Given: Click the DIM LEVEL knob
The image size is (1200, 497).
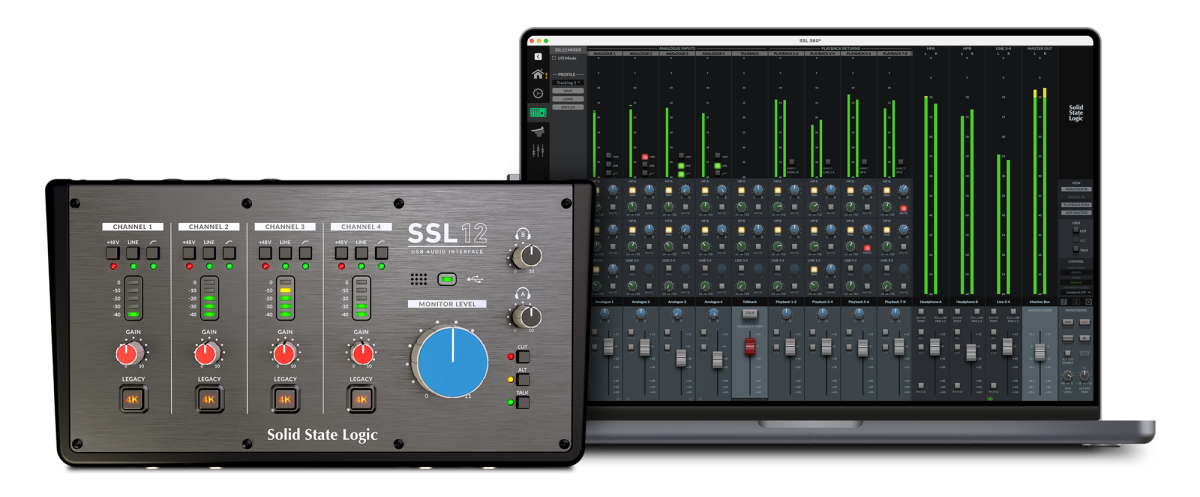Looking at the screenshot, I should [1067, 375].
